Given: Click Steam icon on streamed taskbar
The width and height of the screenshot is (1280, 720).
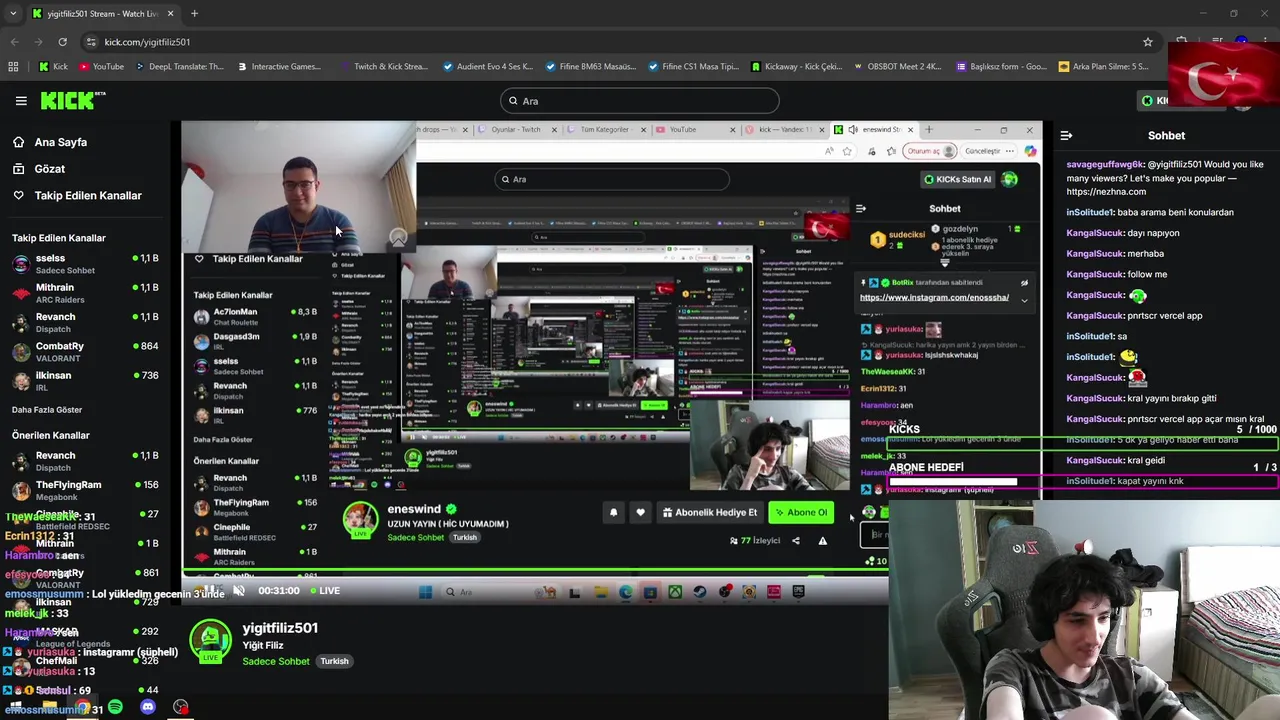Looking at the screenshot, I should tap(699, 592).
